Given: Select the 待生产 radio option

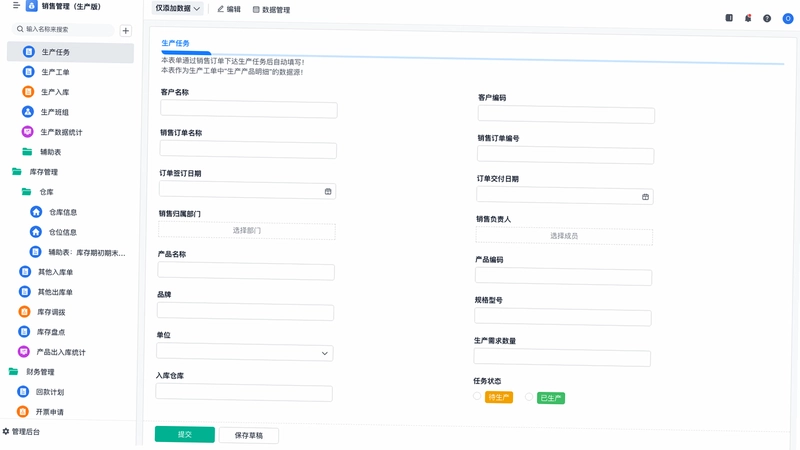Looking at the screenshot, I should [x=477, y=396].
